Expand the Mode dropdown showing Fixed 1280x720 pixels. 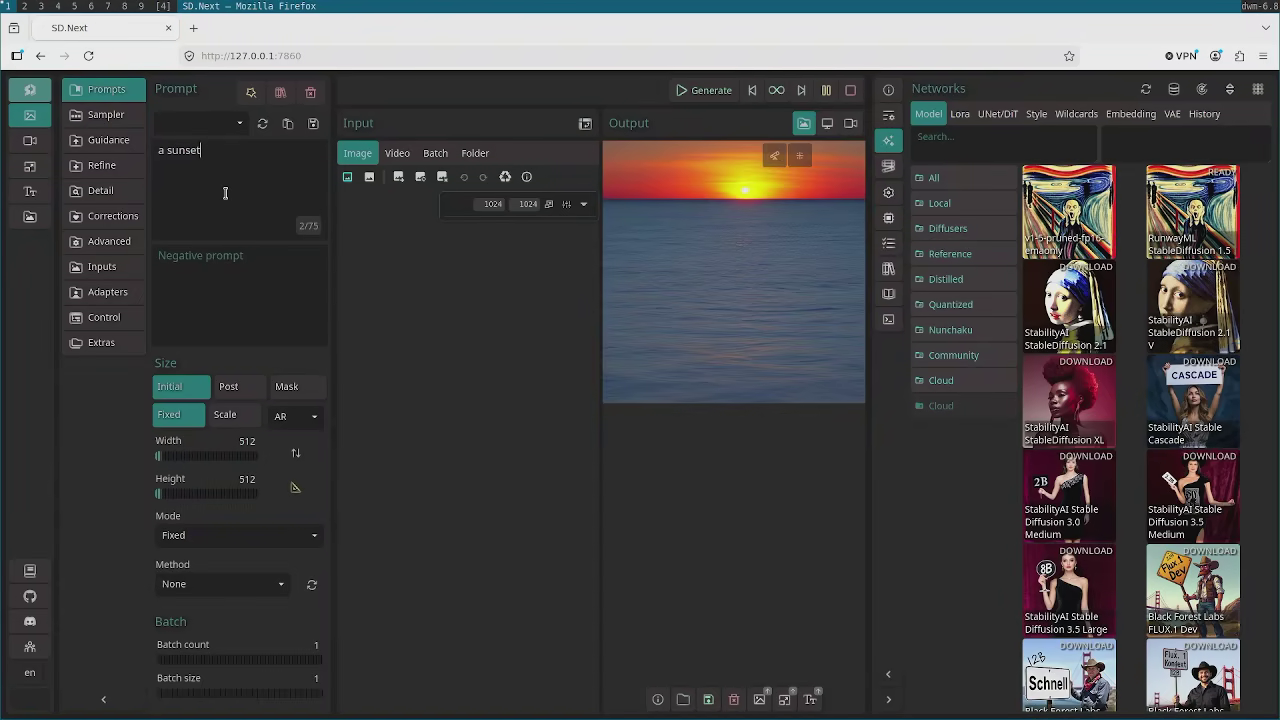point(239,536)
